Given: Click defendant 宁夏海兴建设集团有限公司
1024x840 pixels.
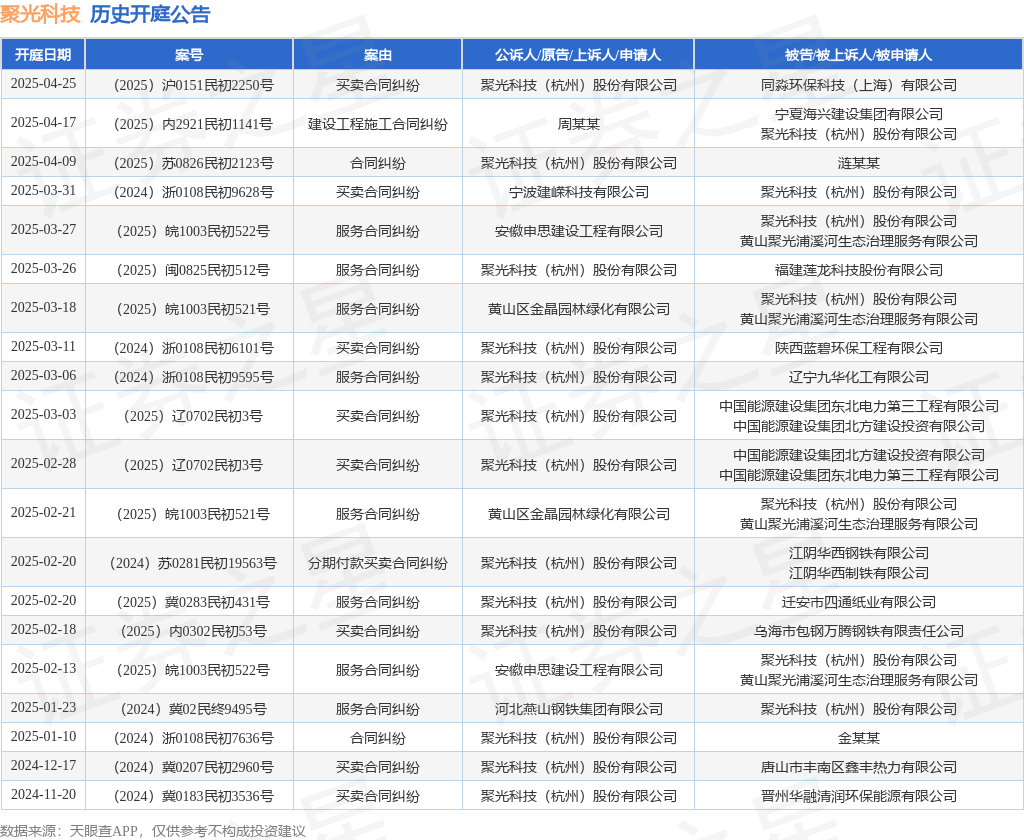Looking at the screenshot, I should click(x=858, y=114).
